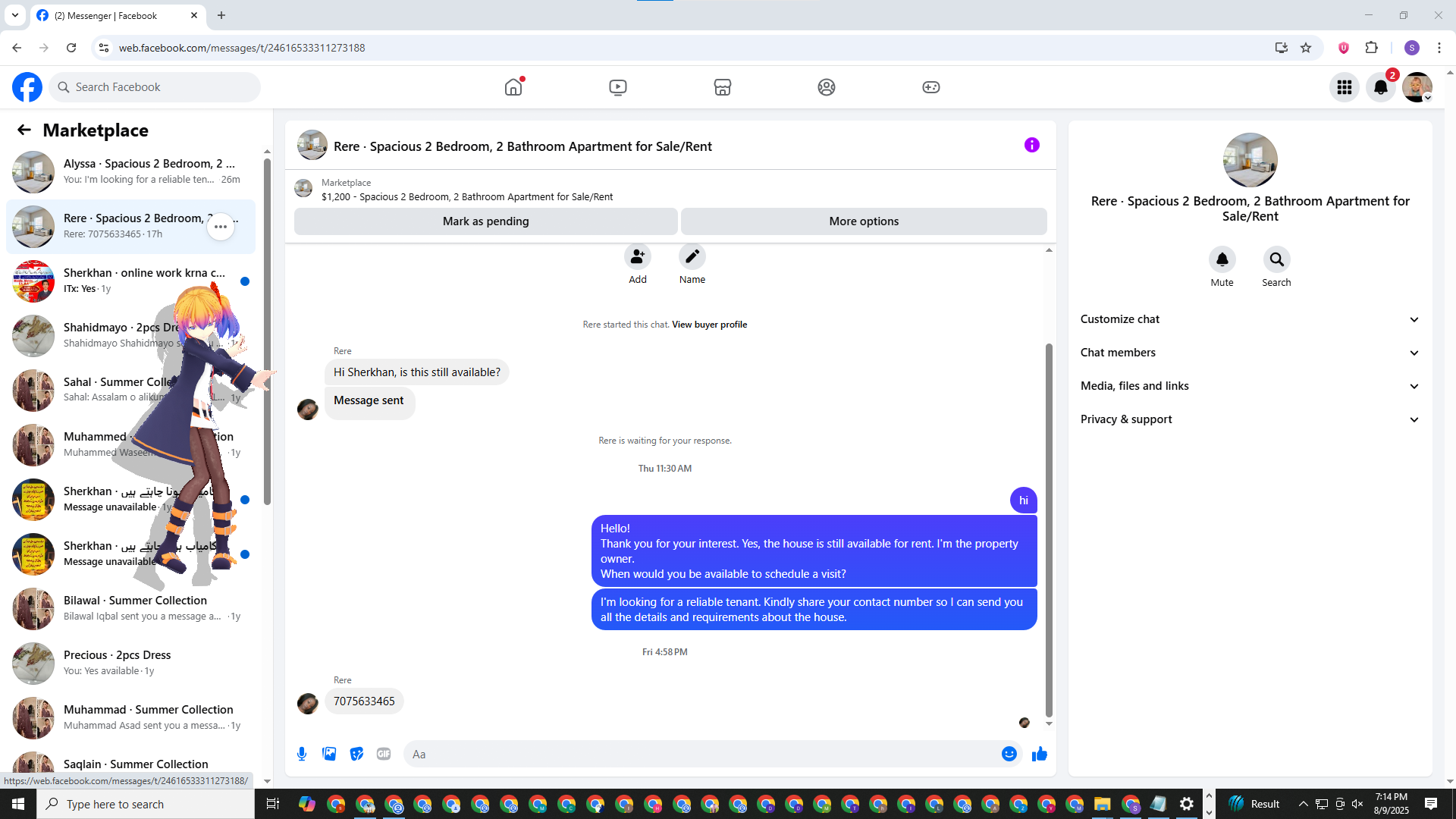Open the Facebook Watch video tab

pos(617,87)
